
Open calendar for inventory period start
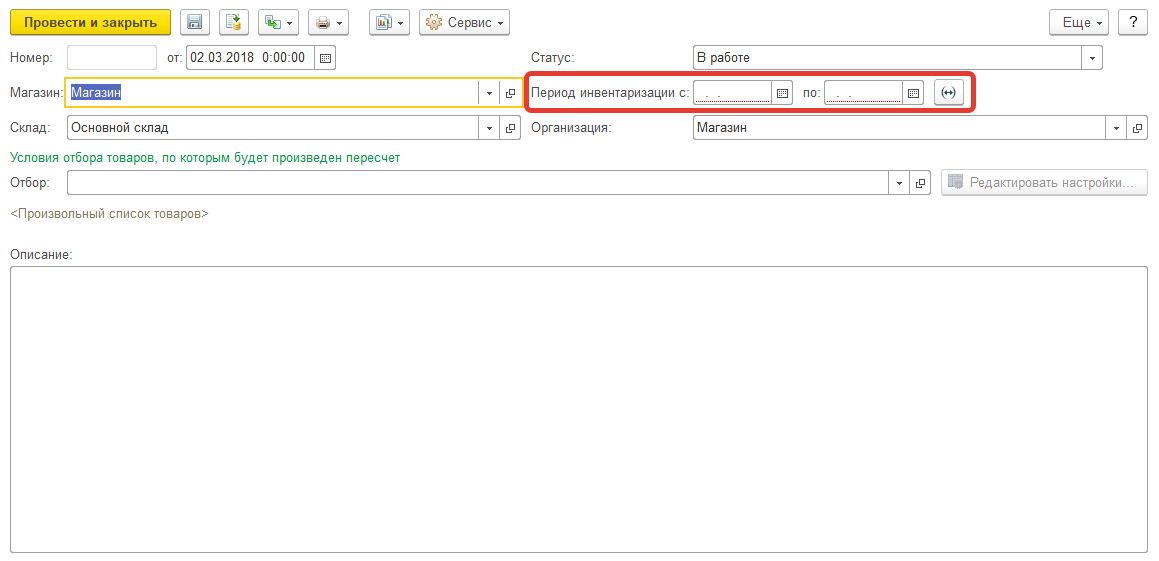tap(783, 93)
